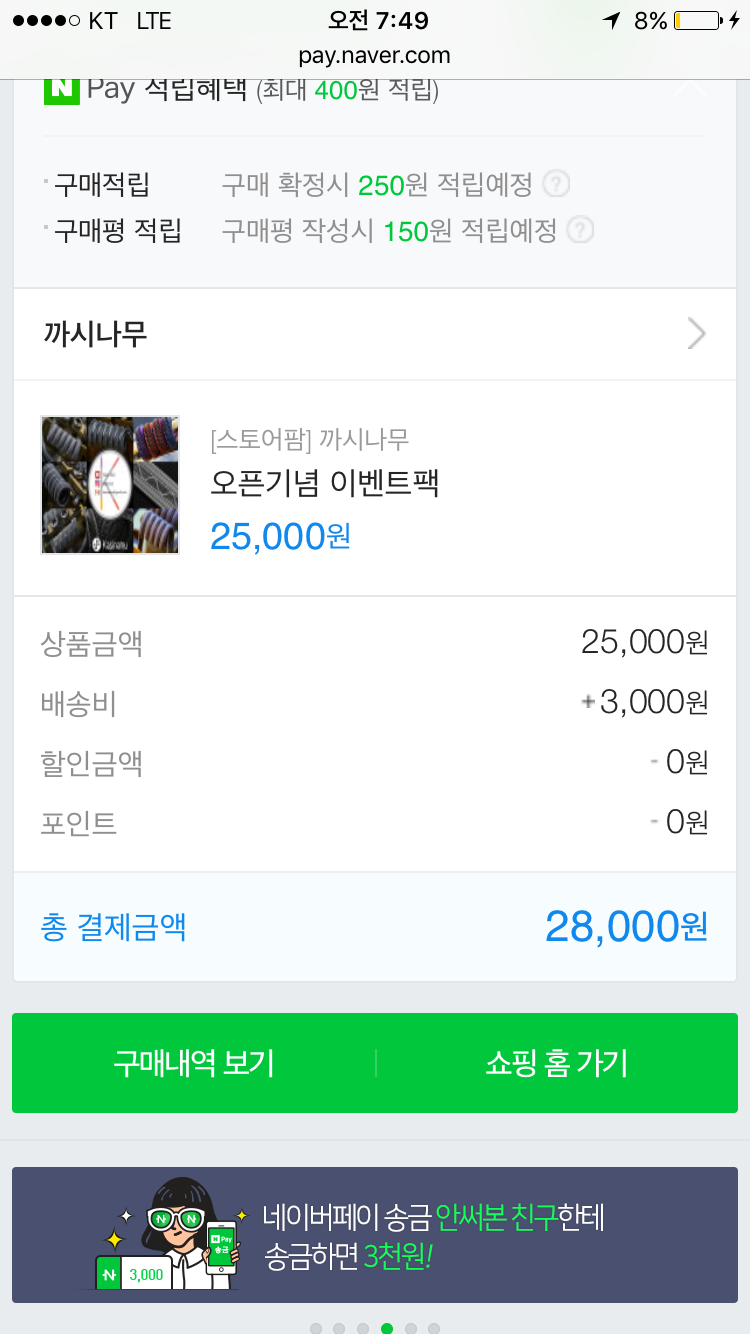
Task: Select the 까시나무 store name heading
Action: click(x=96, y=334)
